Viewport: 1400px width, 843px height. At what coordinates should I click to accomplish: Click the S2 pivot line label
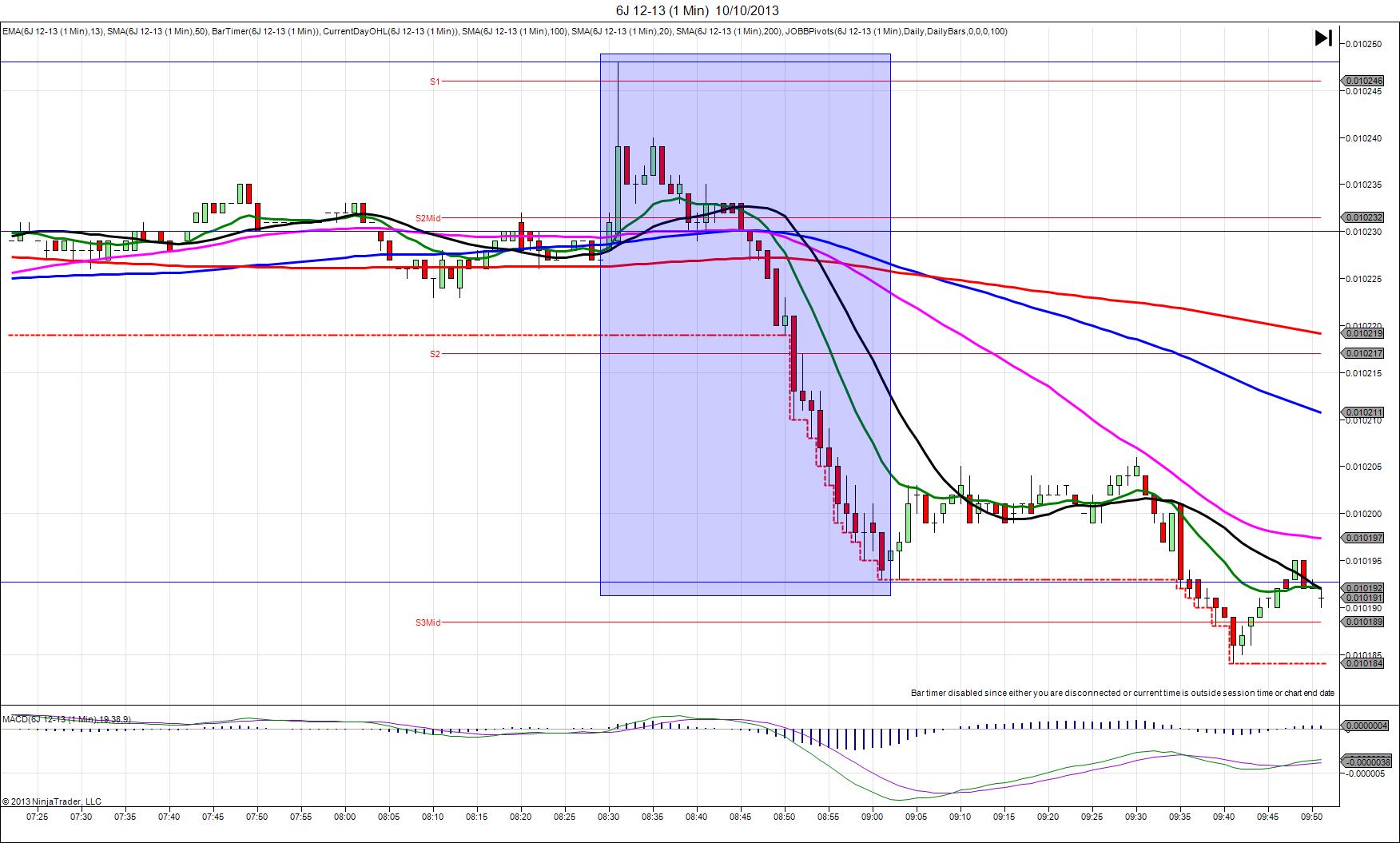tap(435, 354)
